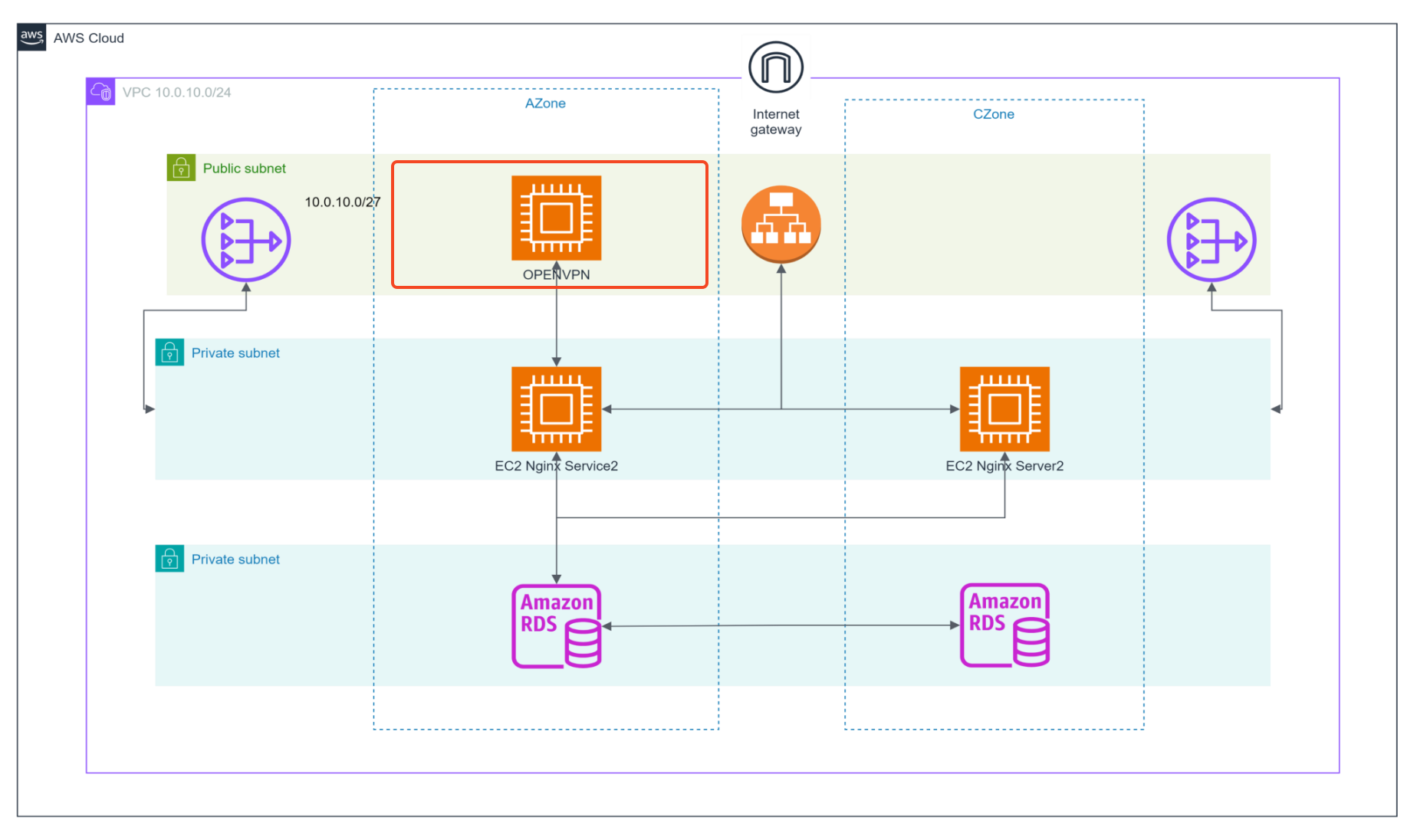This screenshot has height=840, width=1417.
Task: Click the lock icon of the RDS private subnet
Action: tap(169, 559)
